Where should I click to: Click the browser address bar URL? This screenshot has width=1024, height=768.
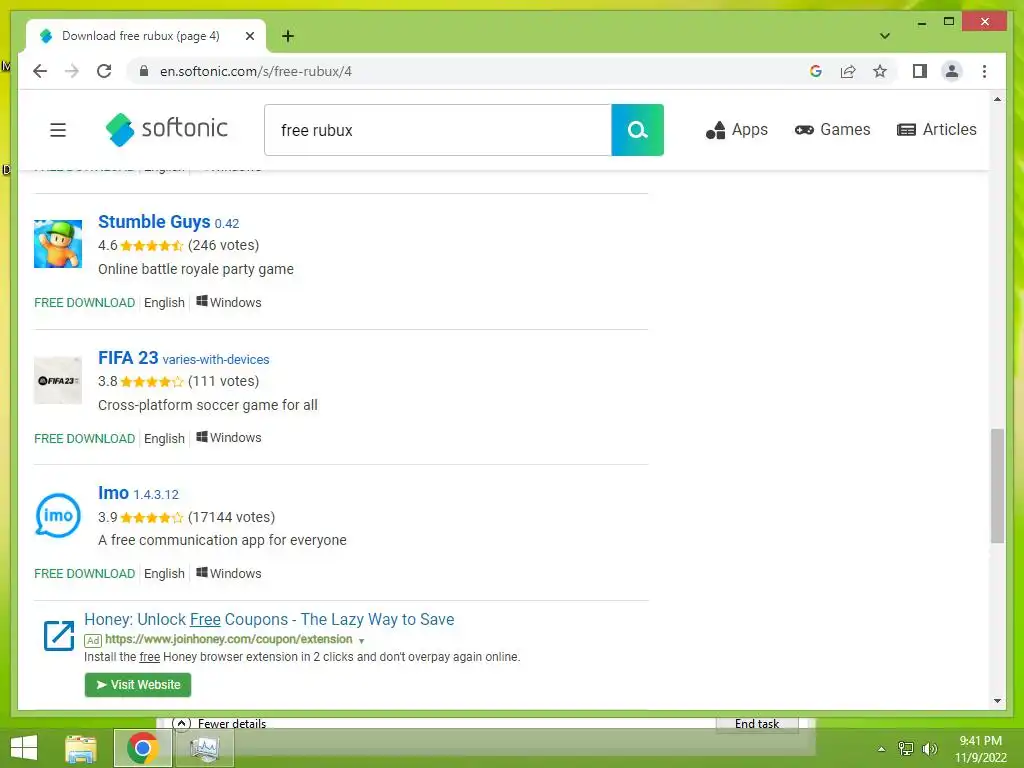pos(255,71)
